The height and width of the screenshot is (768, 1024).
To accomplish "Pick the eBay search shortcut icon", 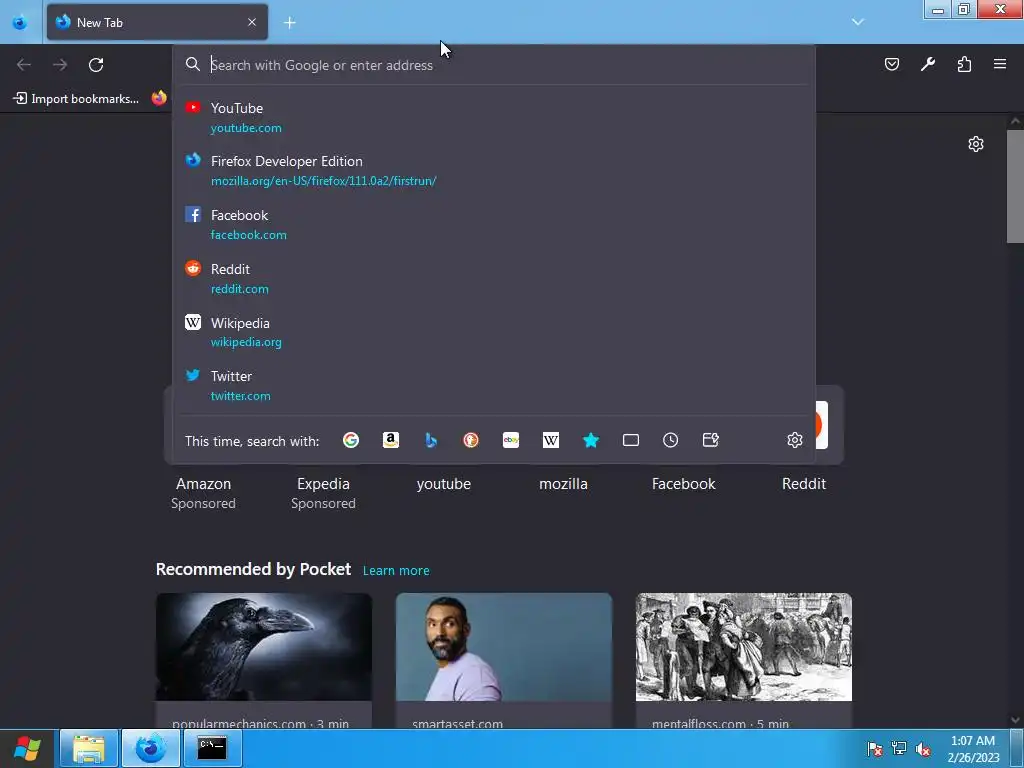I will [x=511, y=440].
